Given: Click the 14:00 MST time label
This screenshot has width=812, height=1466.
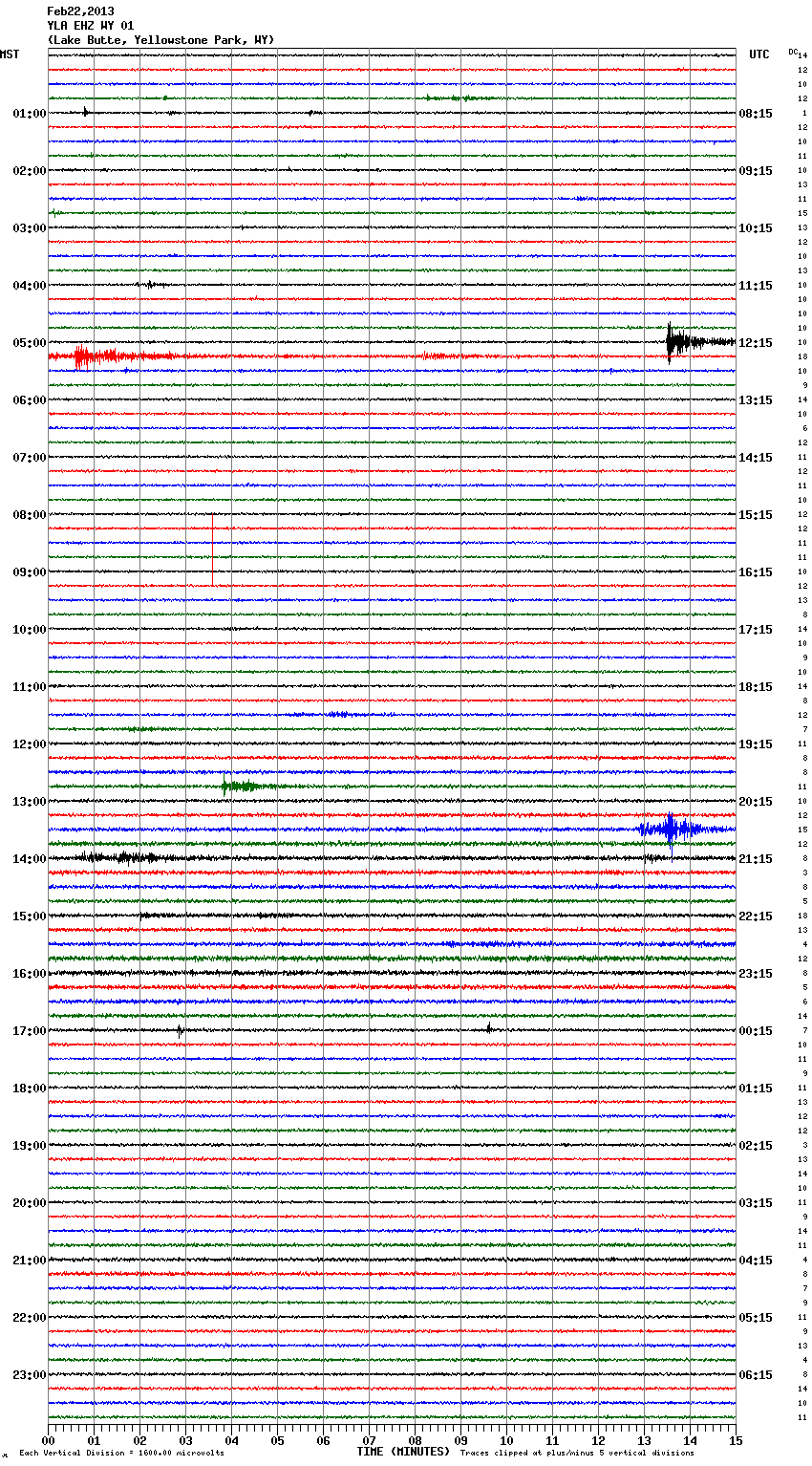Looking at the screenshot, I should pos(30,859).
